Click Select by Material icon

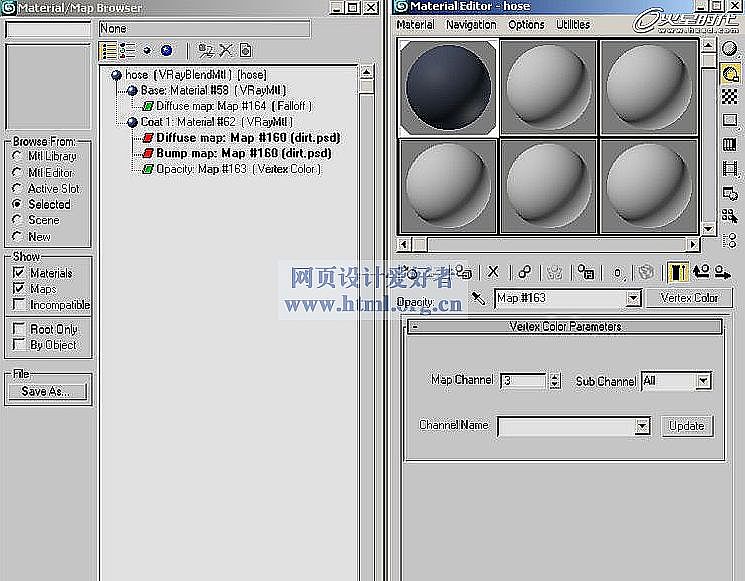(730, 217)
